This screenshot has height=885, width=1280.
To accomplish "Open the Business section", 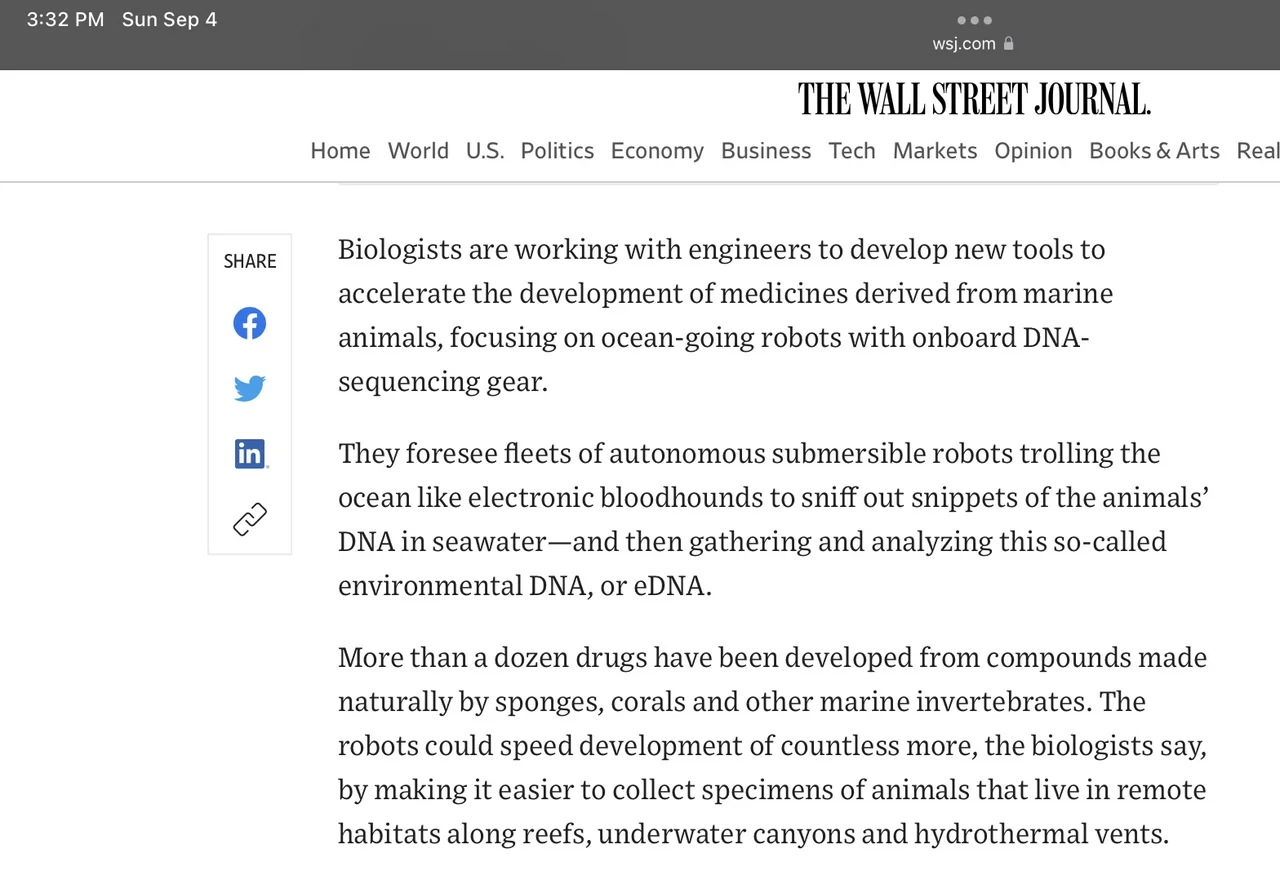I will tap(766, 151).
